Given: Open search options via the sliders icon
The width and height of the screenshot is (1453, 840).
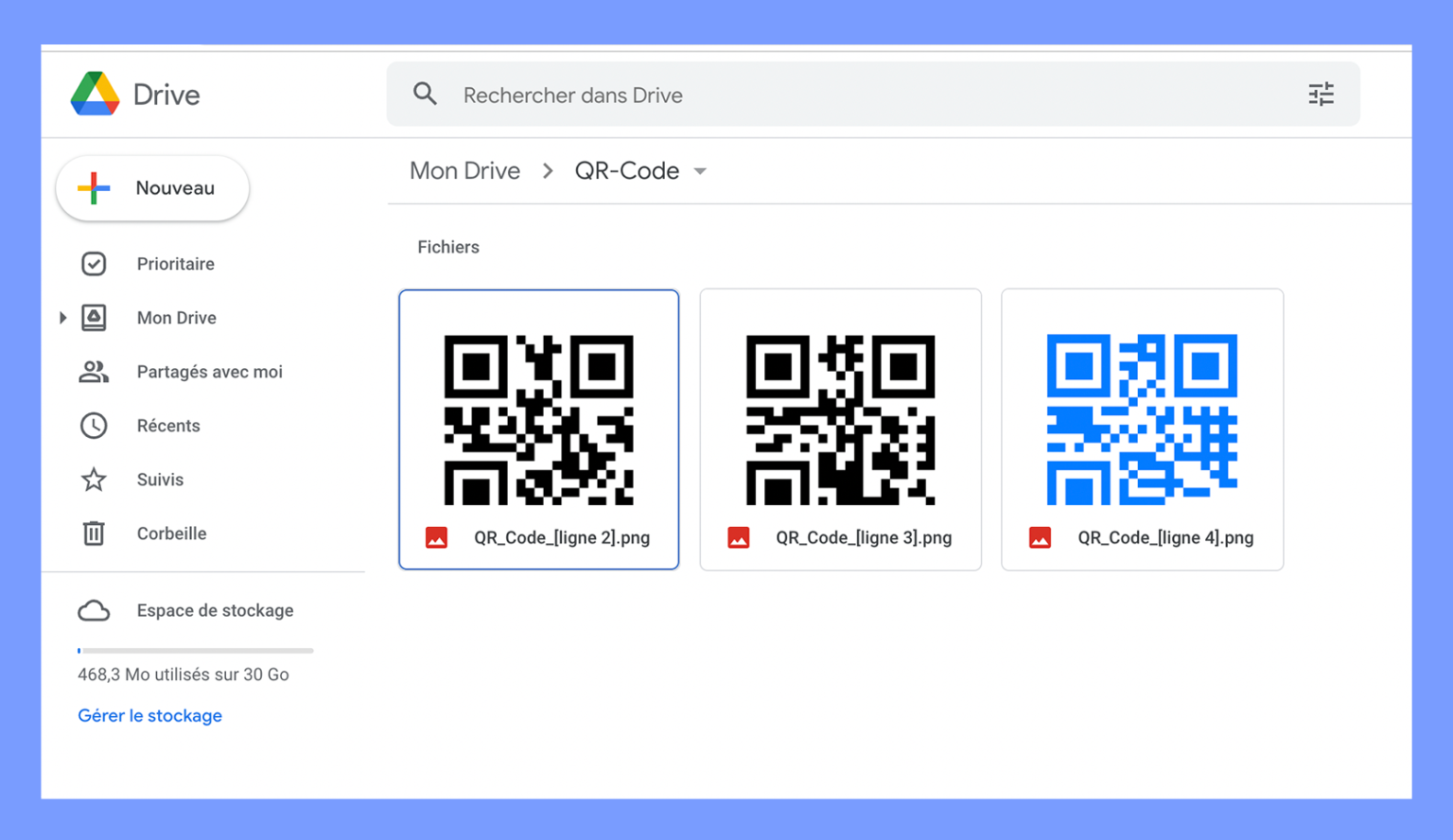Looking at the screenshot, I should (x=1321, y=94).
